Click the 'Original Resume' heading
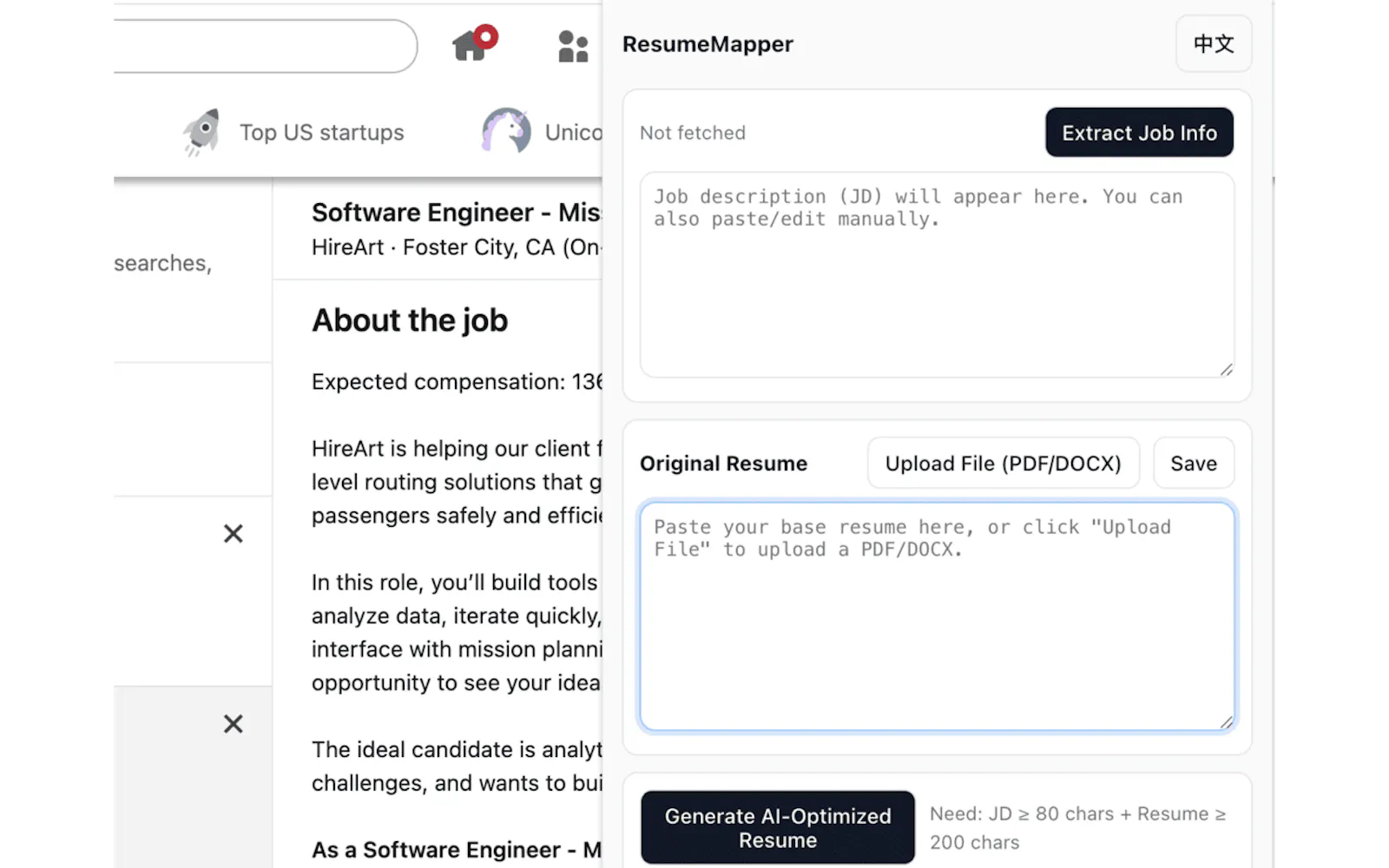The image size is (1389, 868). (x=723, y=464)
